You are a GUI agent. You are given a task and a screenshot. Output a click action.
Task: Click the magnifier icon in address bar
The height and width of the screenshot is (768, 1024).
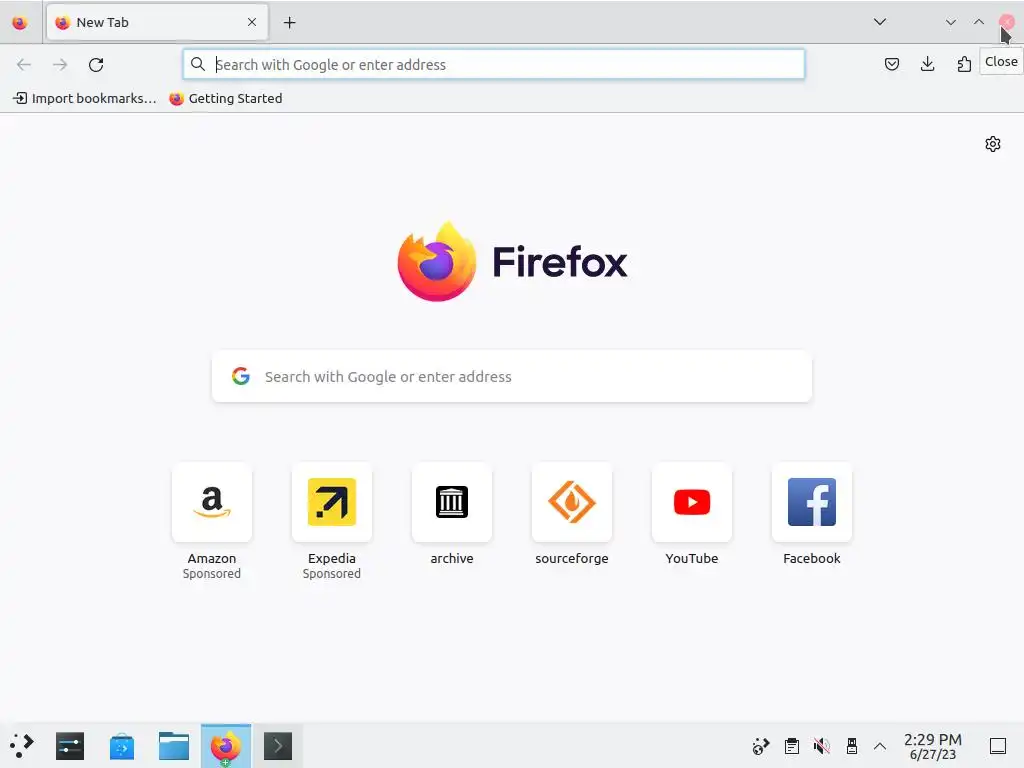point(198,64)
